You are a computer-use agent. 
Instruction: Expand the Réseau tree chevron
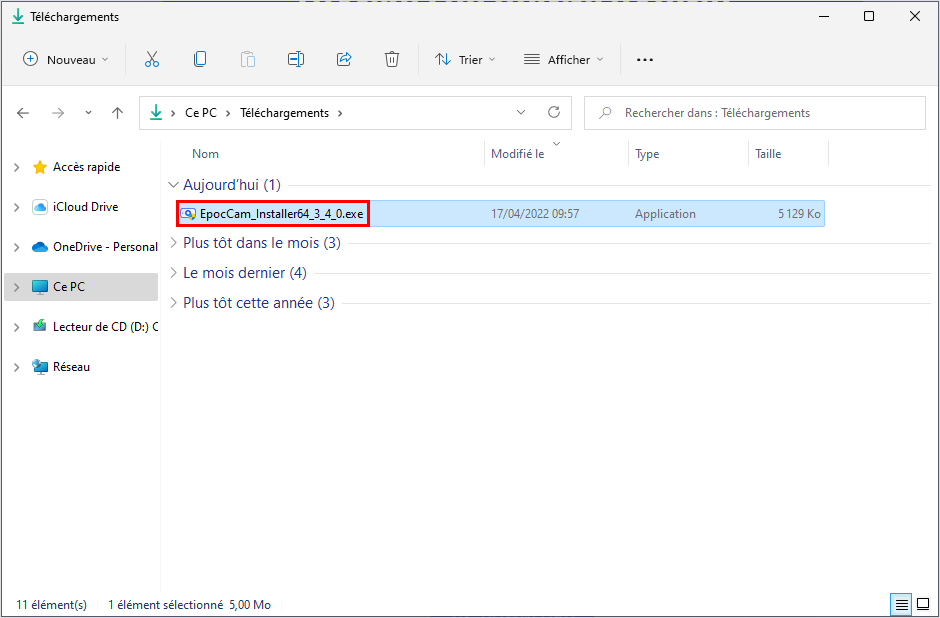point(17,367)
